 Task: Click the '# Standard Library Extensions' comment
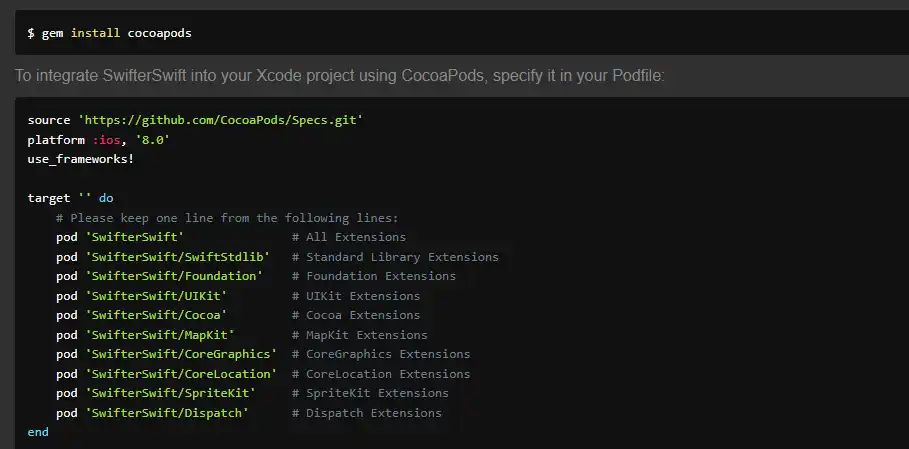395,257
